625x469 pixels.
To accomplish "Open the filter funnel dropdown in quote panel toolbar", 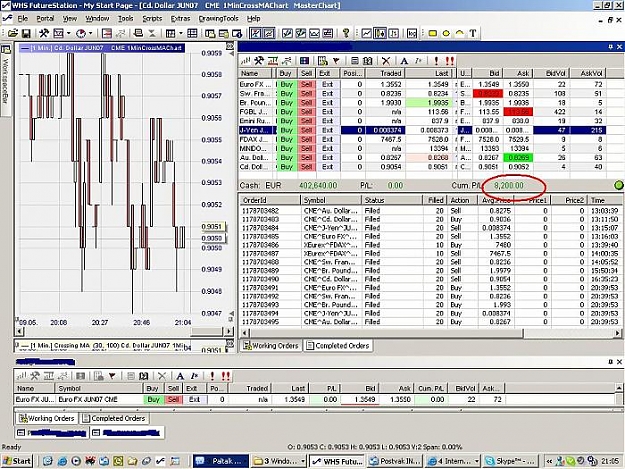I will coord(336,61).
